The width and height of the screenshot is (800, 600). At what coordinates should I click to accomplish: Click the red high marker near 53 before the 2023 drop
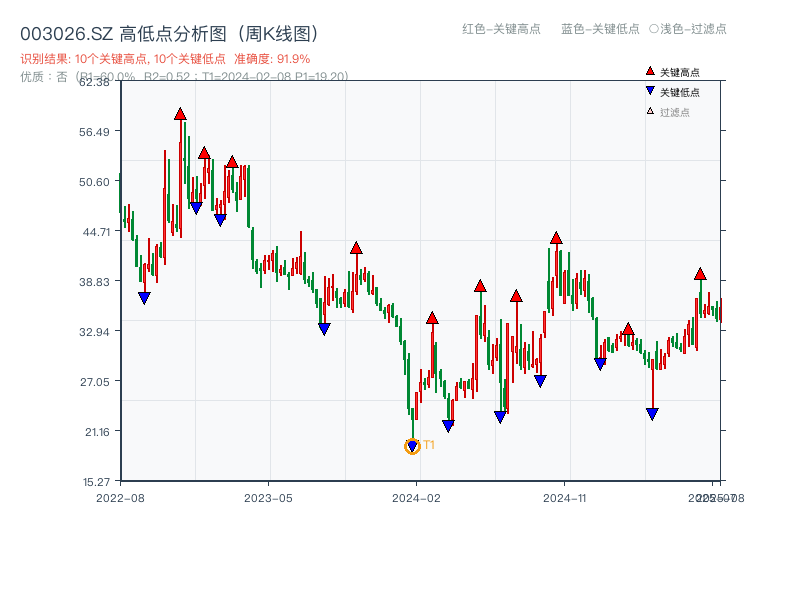click(232, 162)
